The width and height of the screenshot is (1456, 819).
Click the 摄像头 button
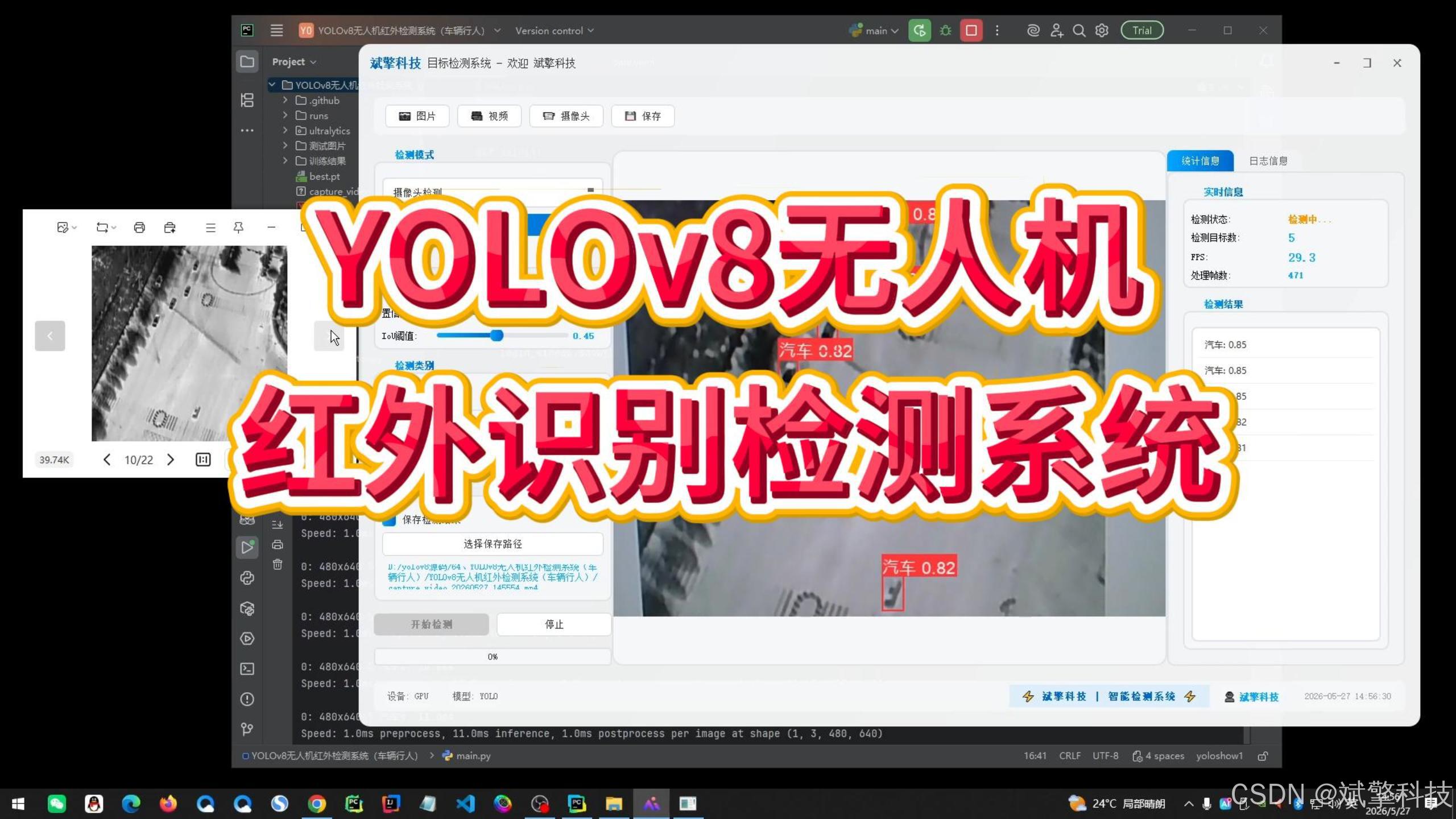(x=566, y=116)
